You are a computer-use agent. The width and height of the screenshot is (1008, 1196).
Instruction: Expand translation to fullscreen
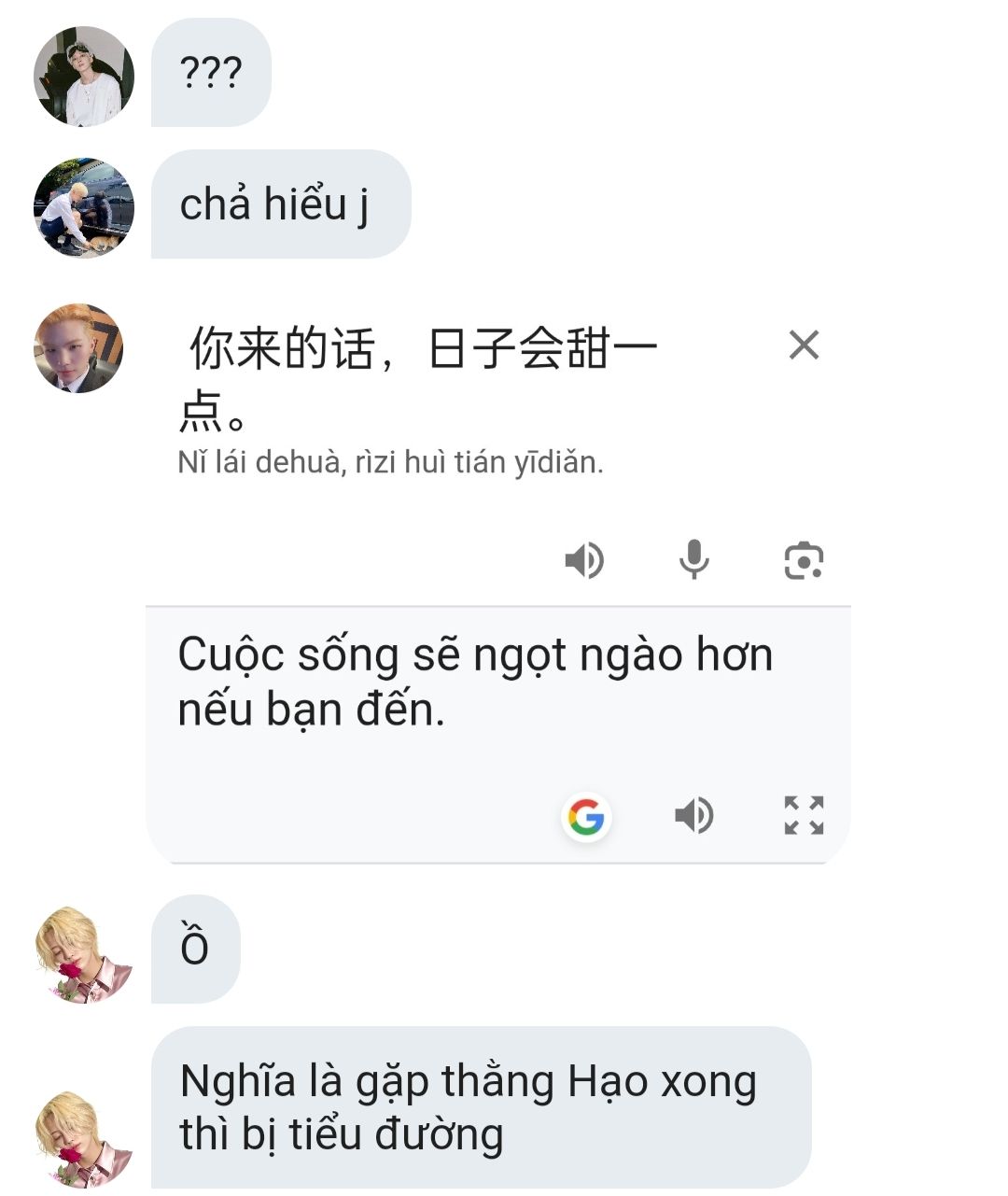point(804,815)
